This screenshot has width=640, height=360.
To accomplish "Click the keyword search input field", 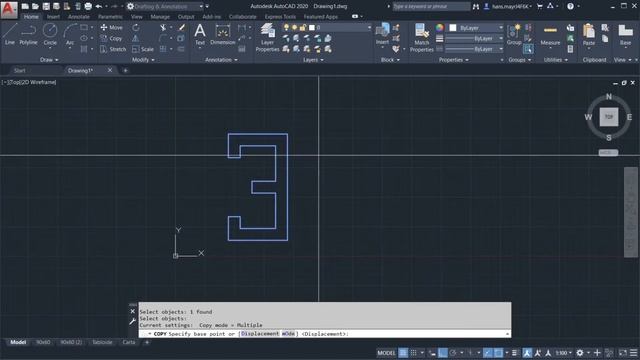I will click(431, 7).
